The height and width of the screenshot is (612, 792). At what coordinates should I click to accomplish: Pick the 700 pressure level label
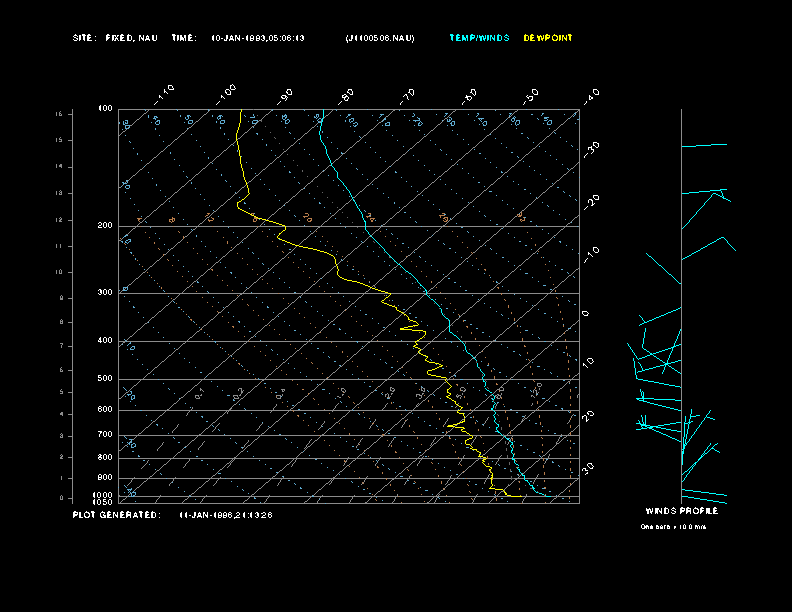click(104, 435)
